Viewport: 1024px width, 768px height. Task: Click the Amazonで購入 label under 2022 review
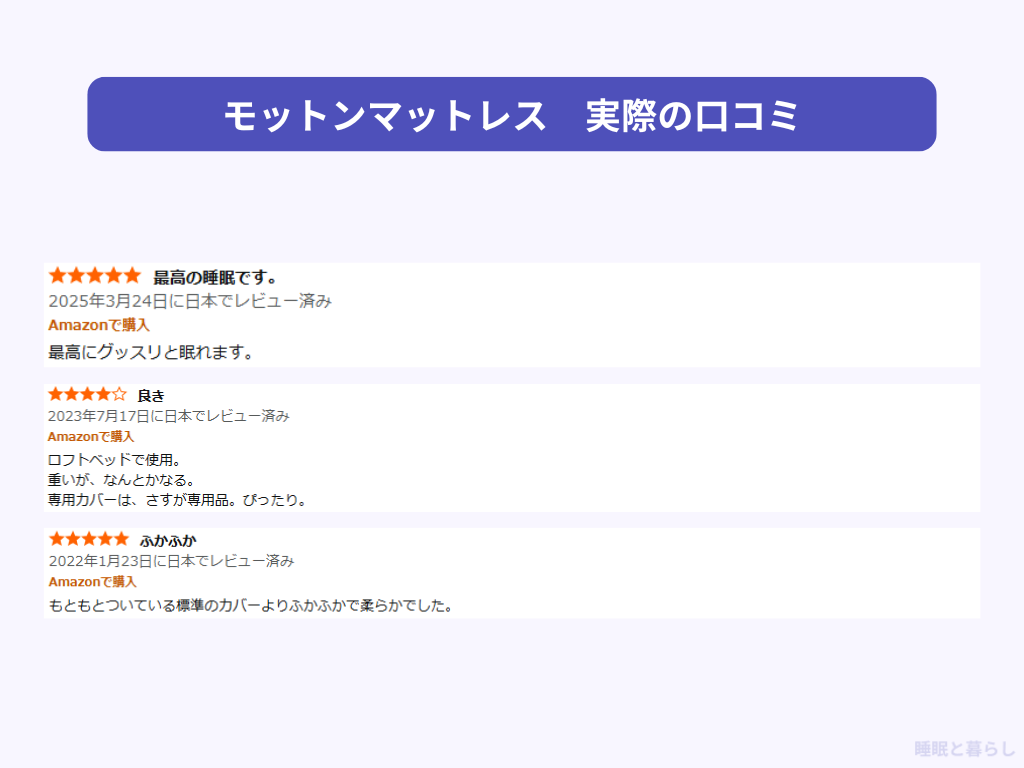[x=93, y=581]
